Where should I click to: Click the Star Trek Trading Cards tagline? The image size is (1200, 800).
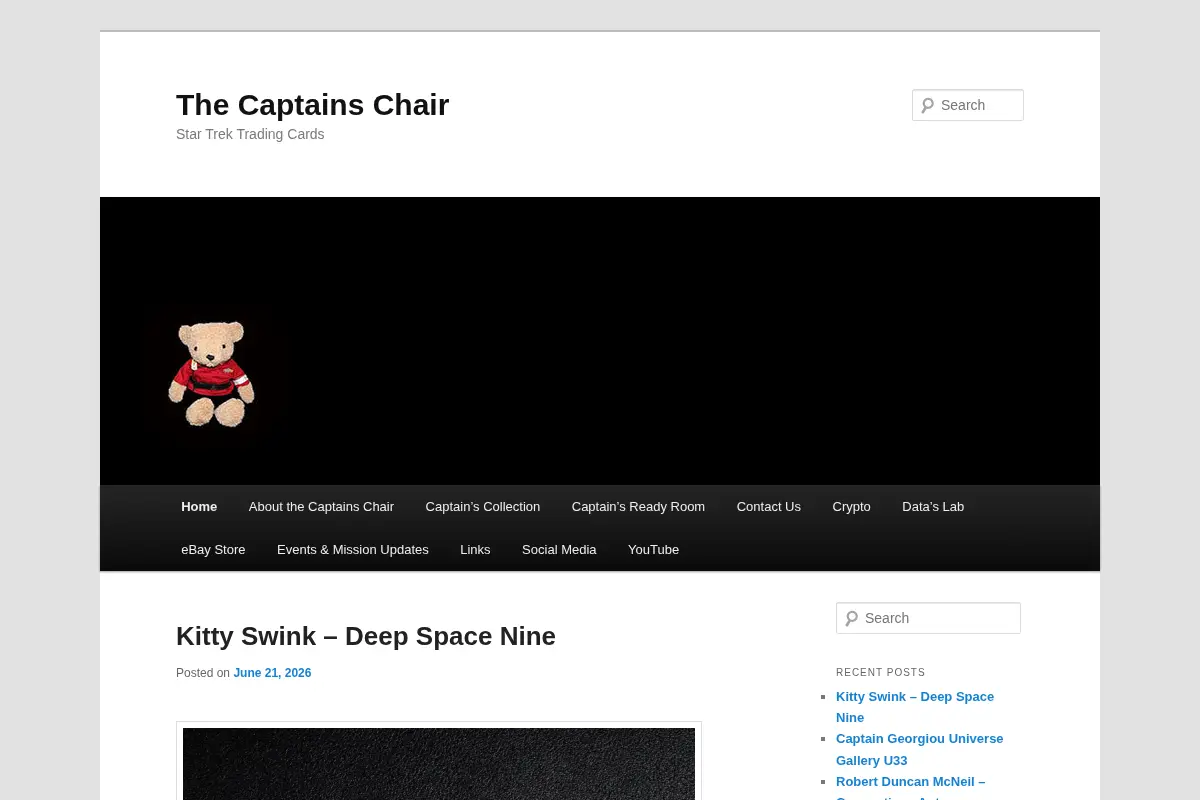pyautogui.click(x=250, y=134)
